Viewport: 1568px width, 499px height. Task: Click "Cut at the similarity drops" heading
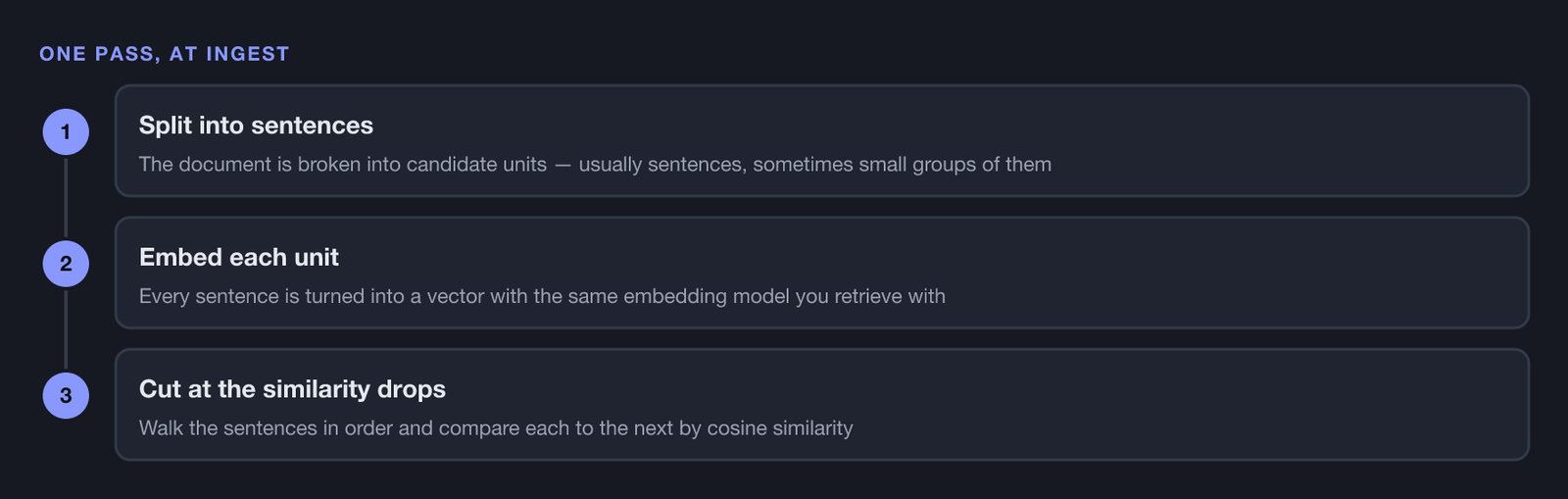292,389
